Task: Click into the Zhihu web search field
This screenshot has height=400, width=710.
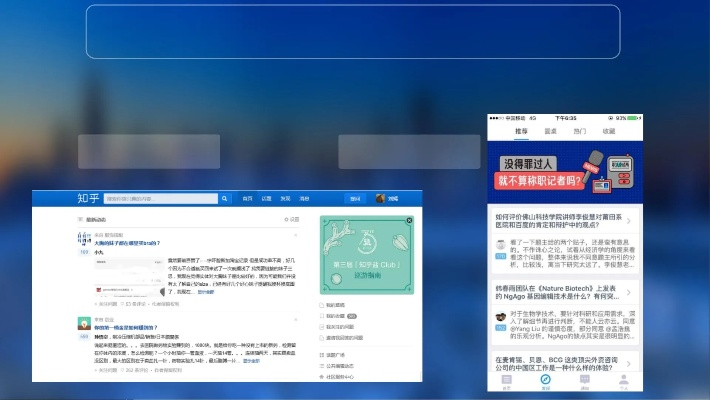Action: [x=160, y=198]
